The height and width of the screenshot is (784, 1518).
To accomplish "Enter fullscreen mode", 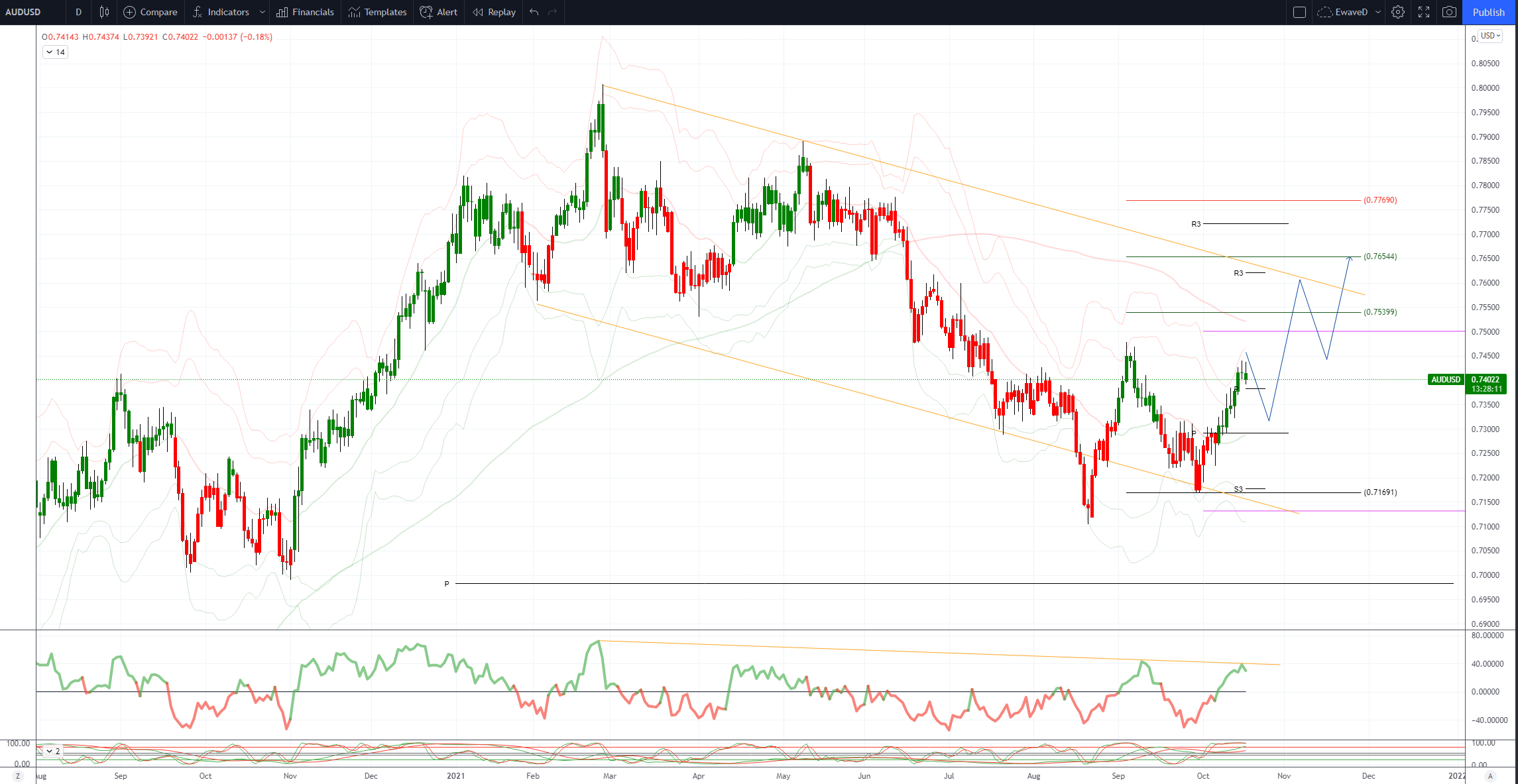I will point(1424,12).
